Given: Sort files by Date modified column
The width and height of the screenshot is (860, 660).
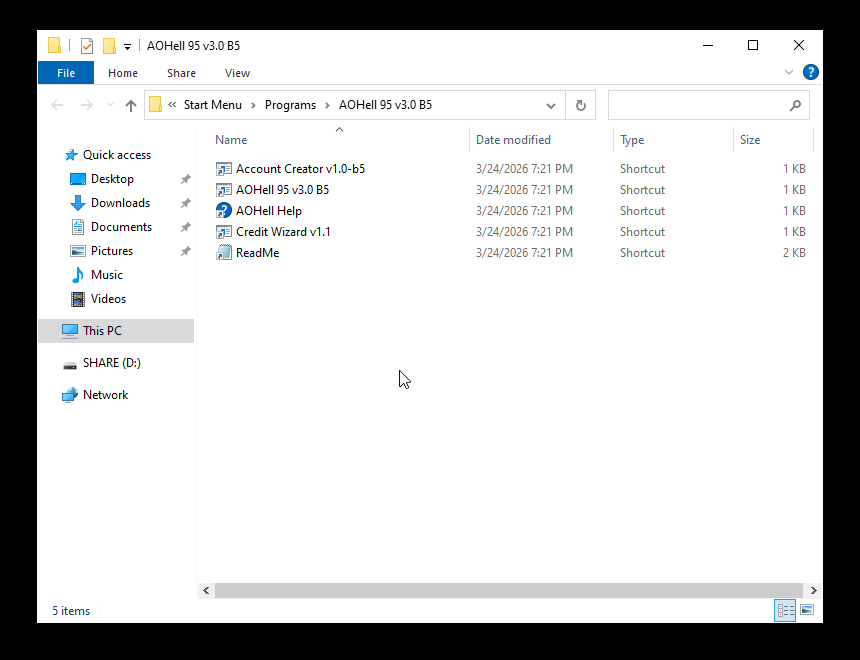Looking at the screenshot, I should pyautogui.click(x=513, y=140).
